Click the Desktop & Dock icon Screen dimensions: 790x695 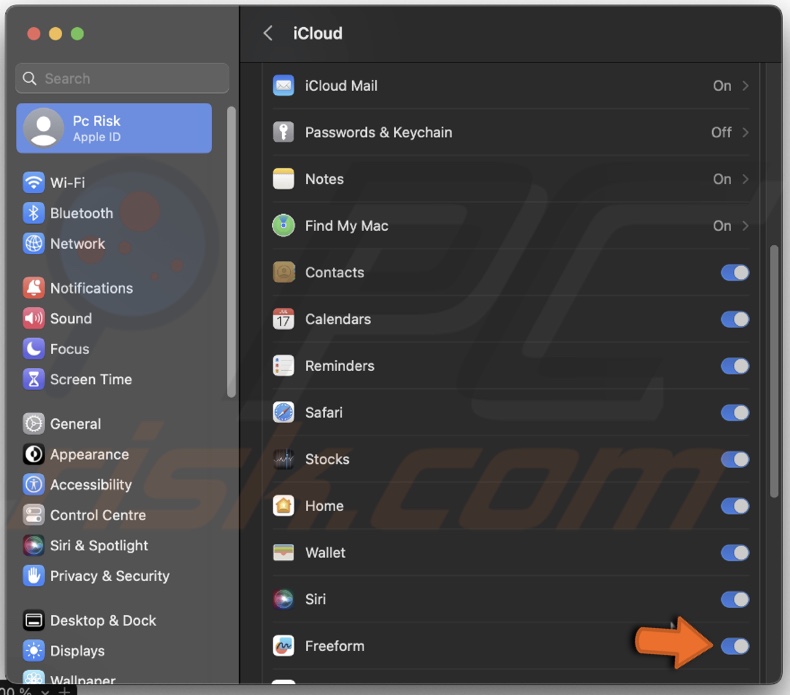pos(34,620)
